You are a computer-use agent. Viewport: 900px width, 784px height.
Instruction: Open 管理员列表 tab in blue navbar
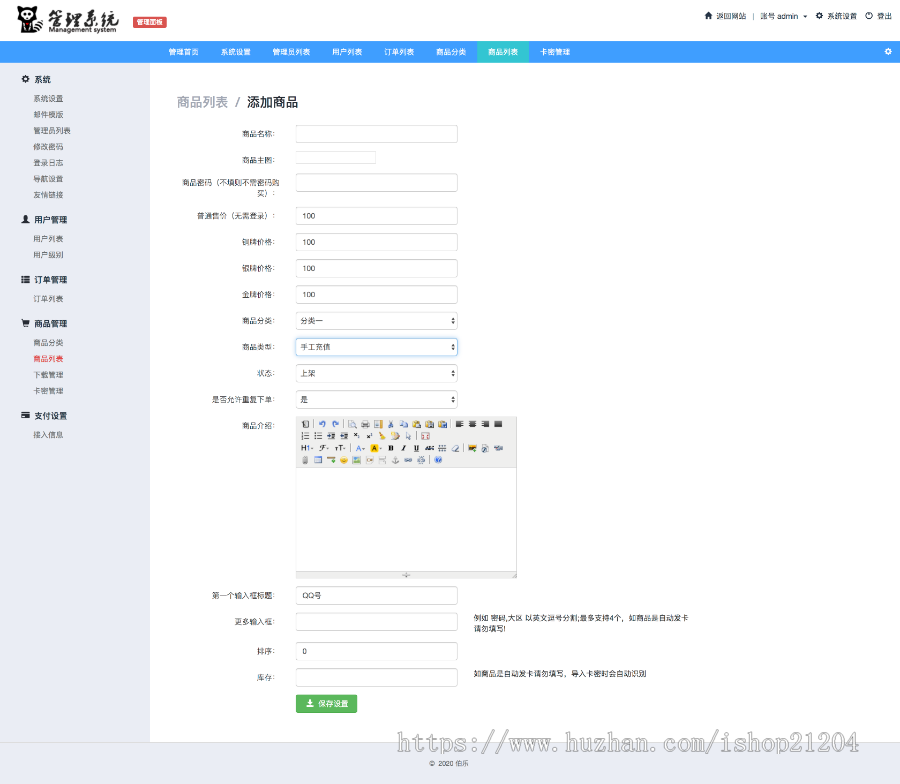tap(291, 52)
